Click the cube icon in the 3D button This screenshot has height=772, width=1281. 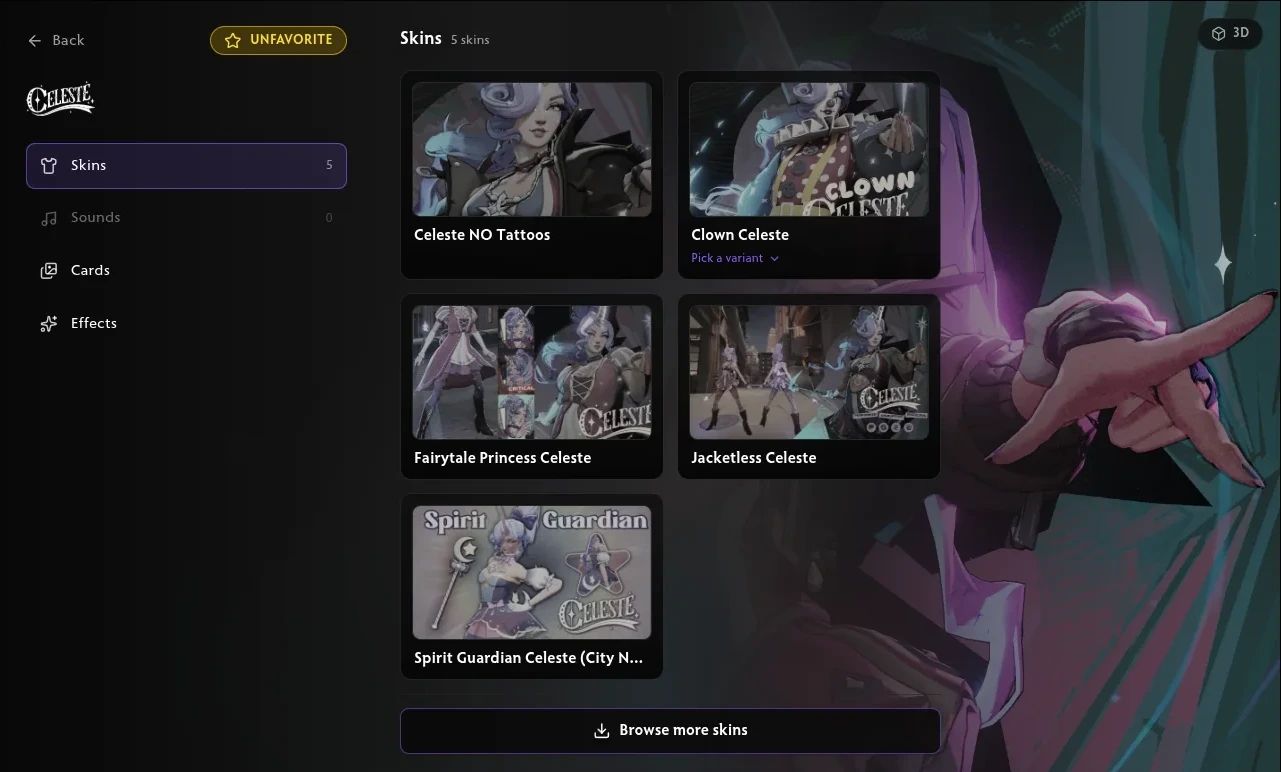click(x=1219, y=34)
